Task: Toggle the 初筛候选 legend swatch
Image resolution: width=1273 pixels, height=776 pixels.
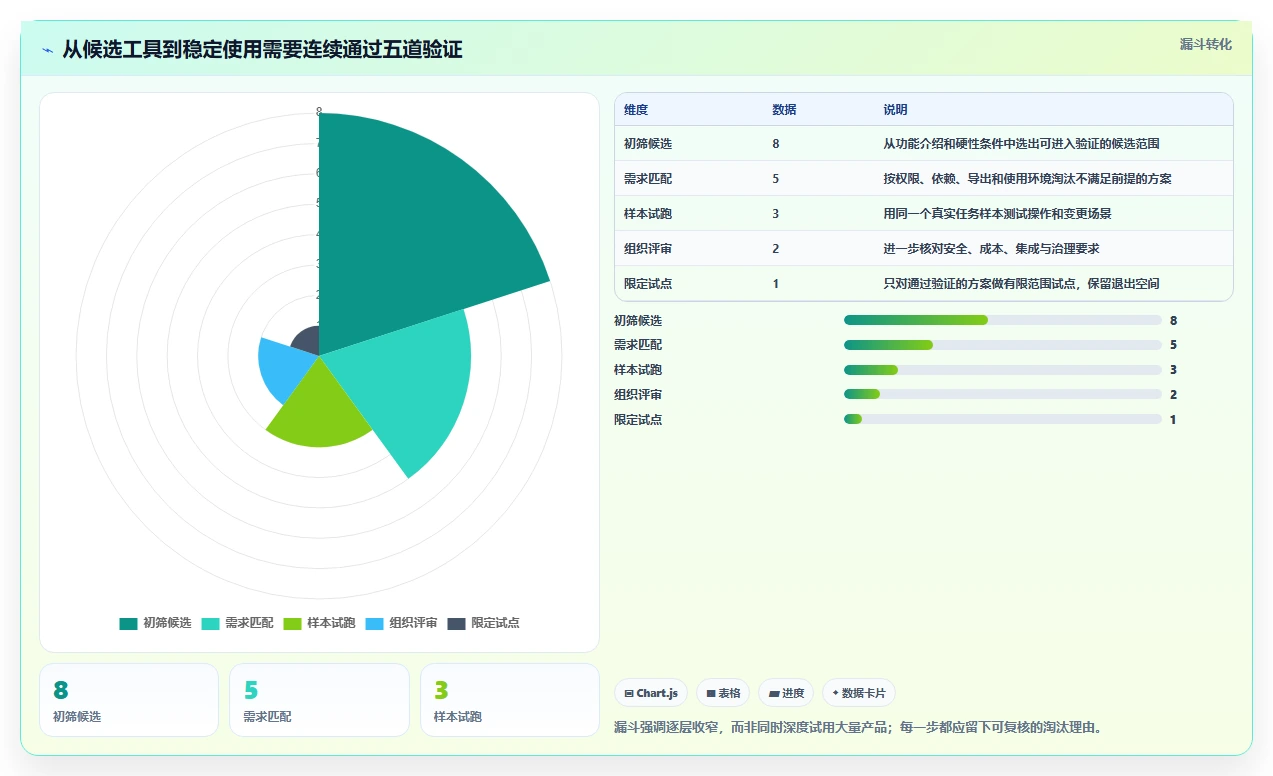Action: pos(128,623)
